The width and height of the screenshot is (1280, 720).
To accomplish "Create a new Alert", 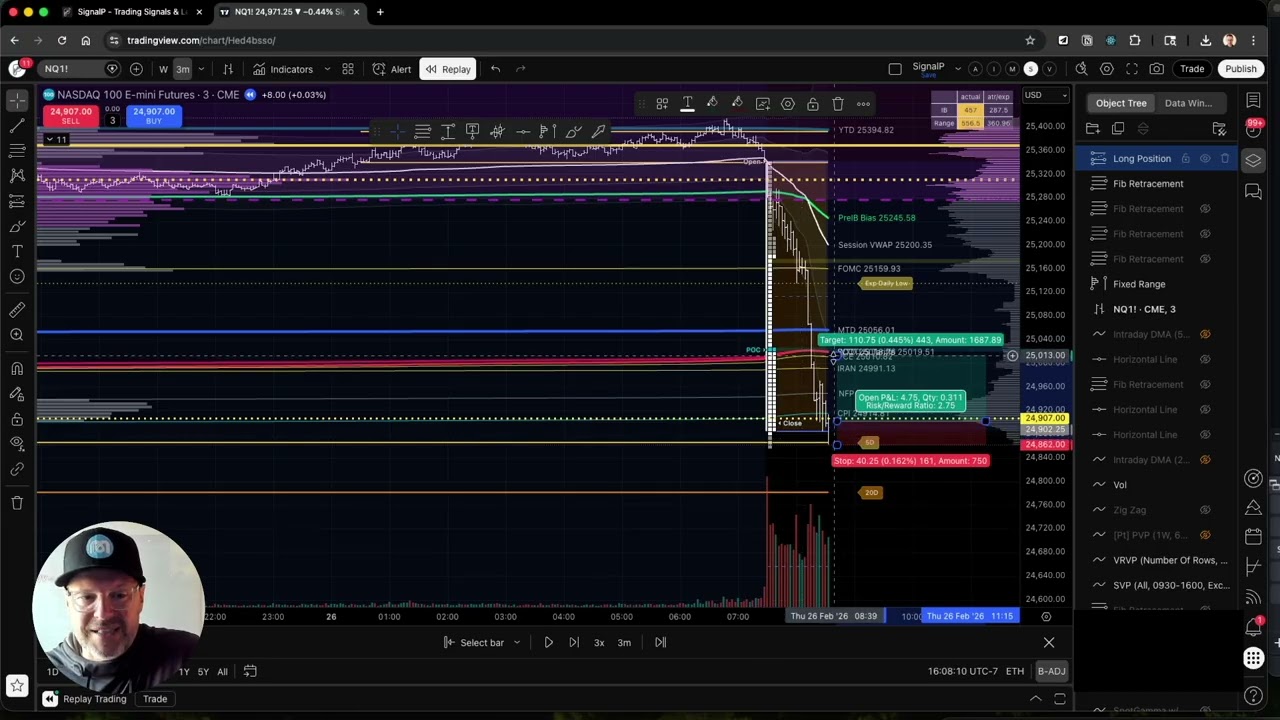I will click(x=392, y=69).
